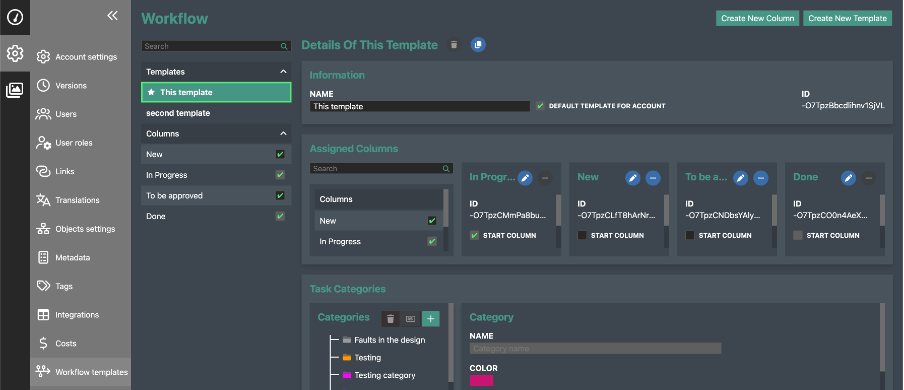
Task: Click Create New Column button
Action: (758, 18)
